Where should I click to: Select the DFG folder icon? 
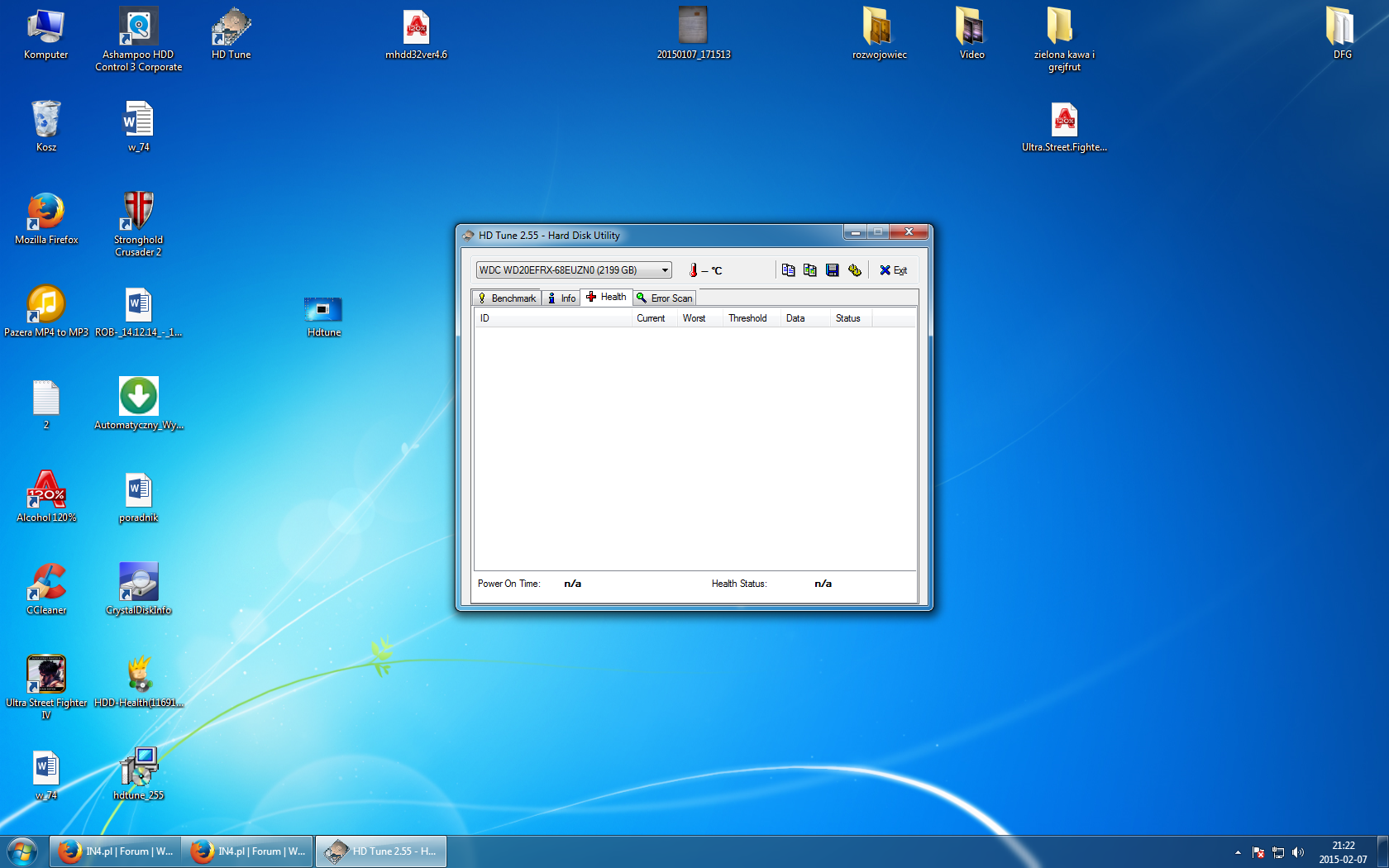tap(1342, 34)
